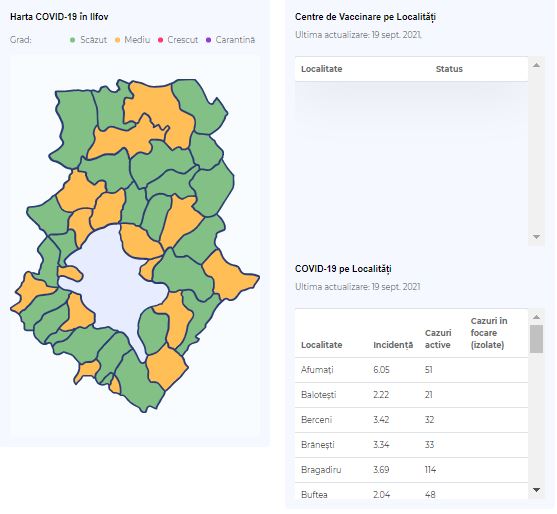Sort COVID-19 table by Cazuri active header

[438, 339]
